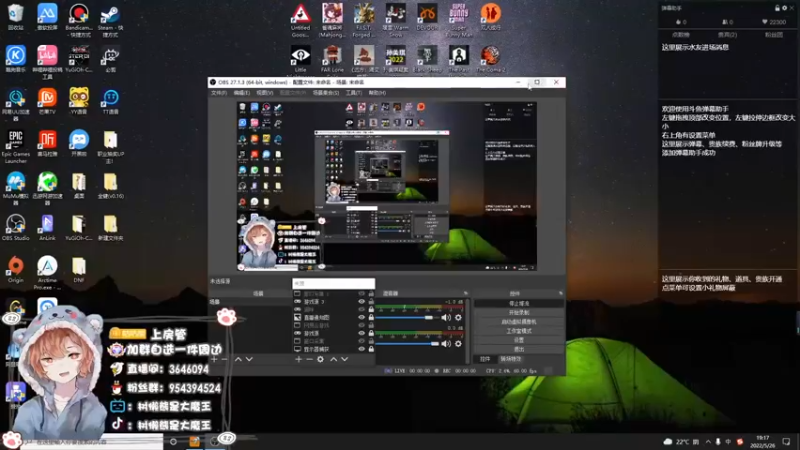Toggle lock on 游戏源 3 source
Image resolution: width=800 pixels, height=450 pixels.
(371, 302)
